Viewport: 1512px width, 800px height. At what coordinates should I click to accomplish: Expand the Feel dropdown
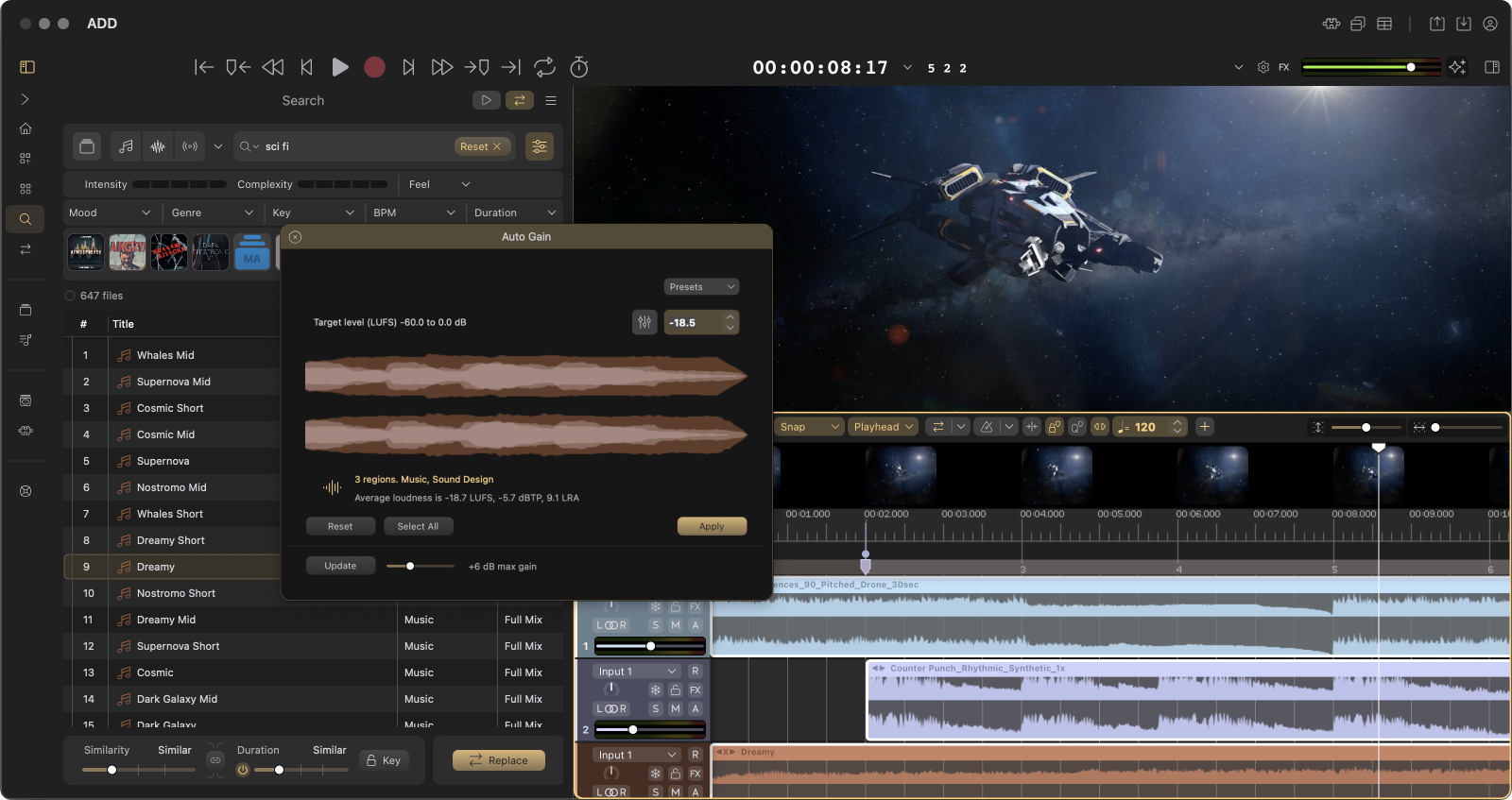point(439,184)
